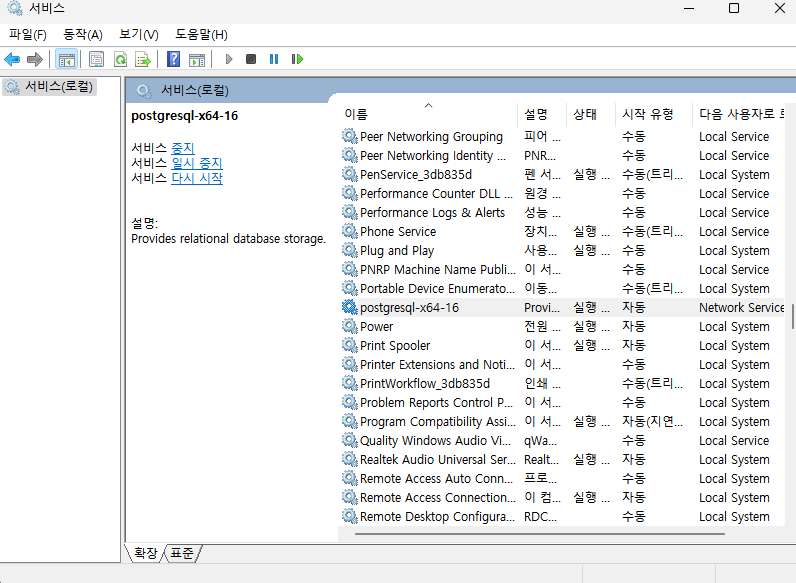Sort by the 설명 column header
796x583 pixels.
(x=542, y=114)
